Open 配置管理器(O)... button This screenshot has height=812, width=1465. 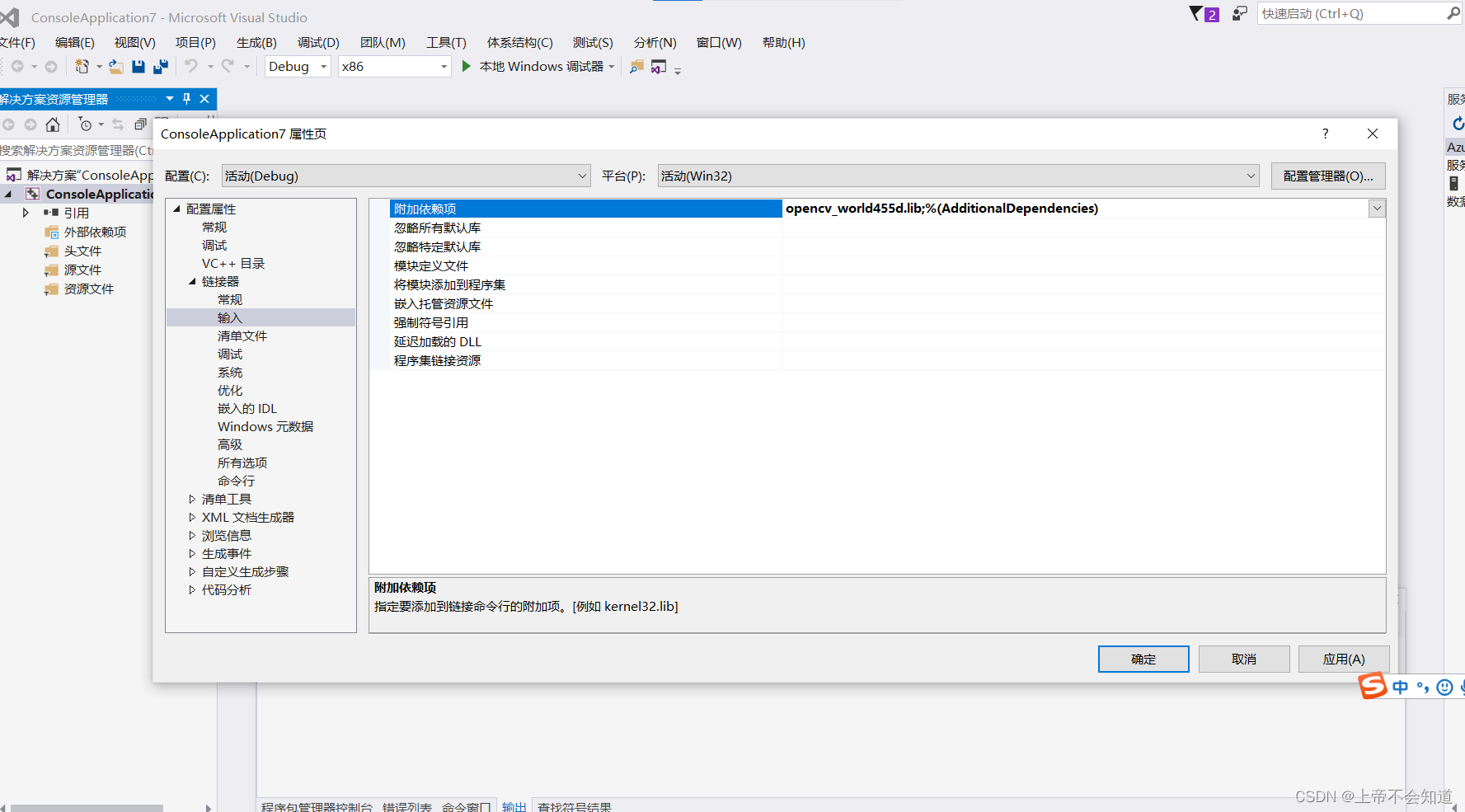[x=1328, y=176]
